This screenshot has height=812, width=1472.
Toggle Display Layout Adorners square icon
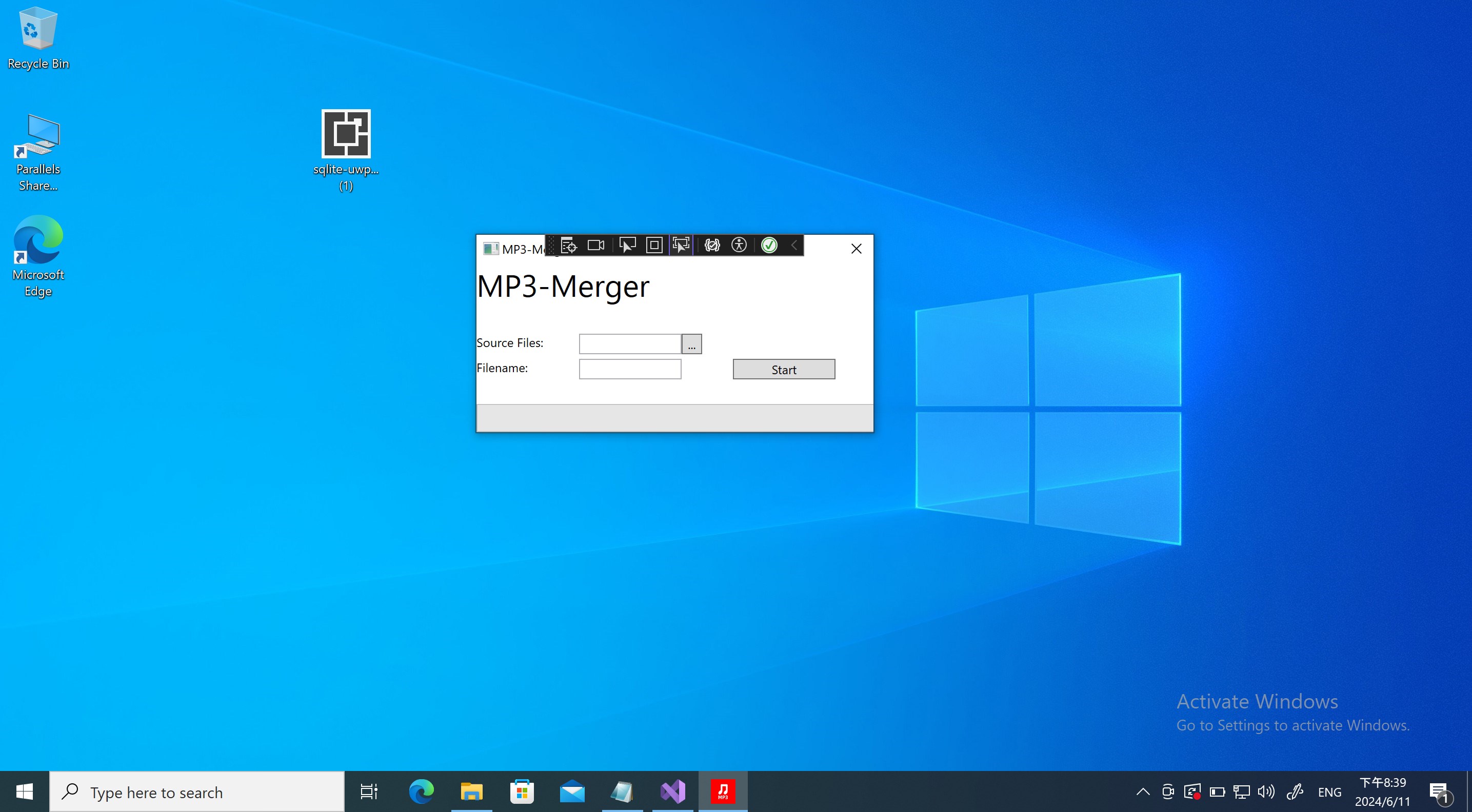(654, 246)
